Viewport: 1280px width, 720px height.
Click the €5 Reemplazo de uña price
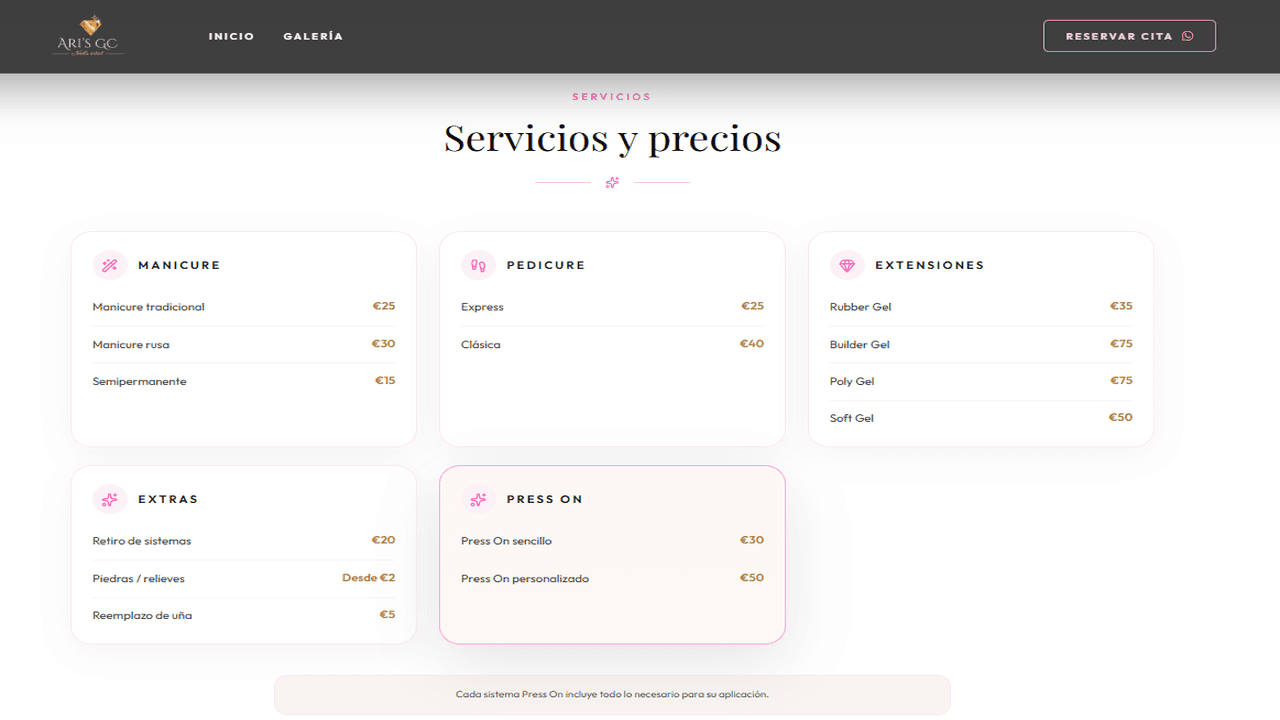pos(387,614)
